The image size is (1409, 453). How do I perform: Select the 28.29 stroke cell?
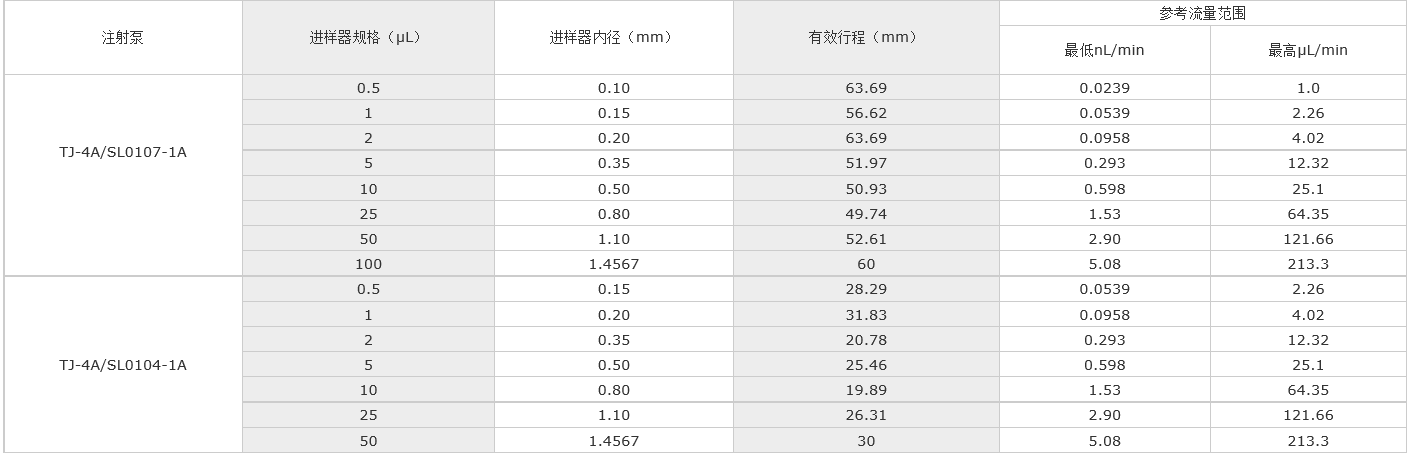coord(865,289)
